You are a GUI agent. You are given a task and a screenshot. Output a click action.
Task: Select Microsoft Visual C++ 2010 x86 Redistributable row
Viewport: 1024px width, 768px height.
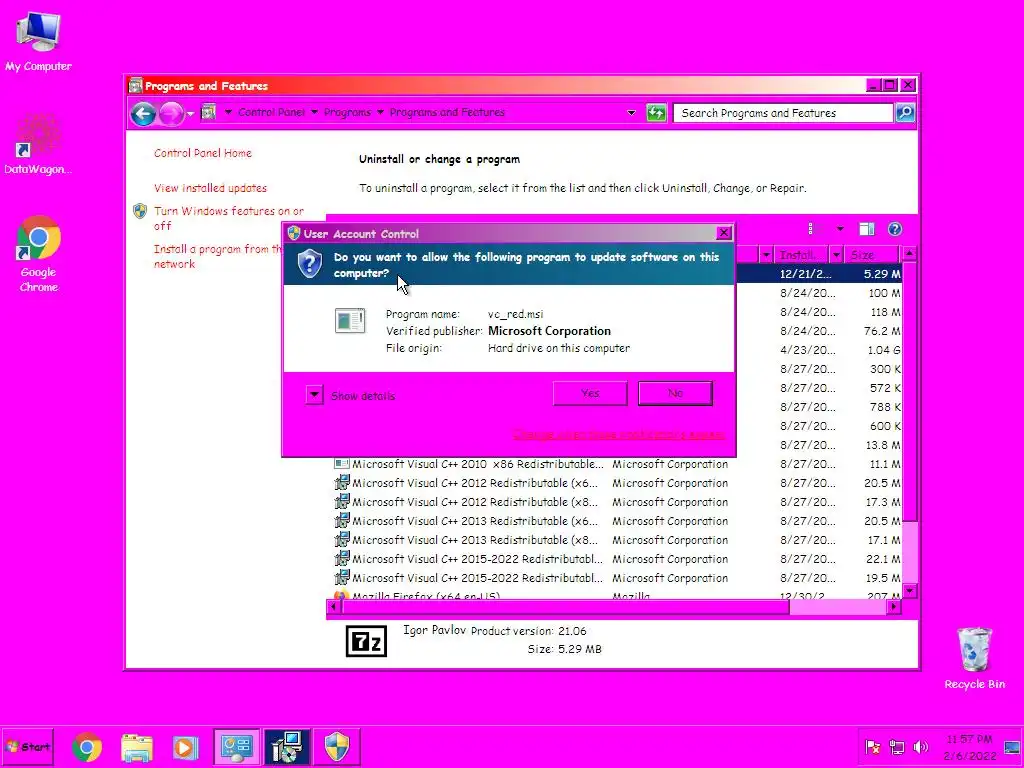pyautogui.click(x=617, y=464)
